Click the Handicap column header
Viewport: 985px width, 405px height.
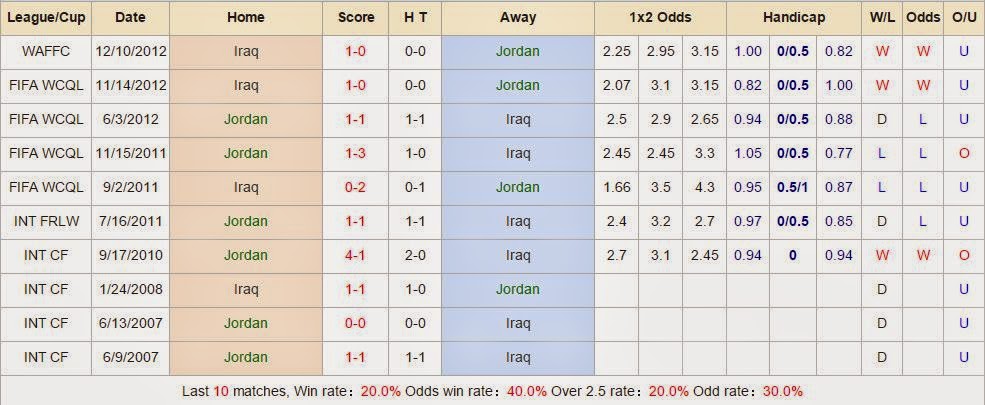(794, 18)
